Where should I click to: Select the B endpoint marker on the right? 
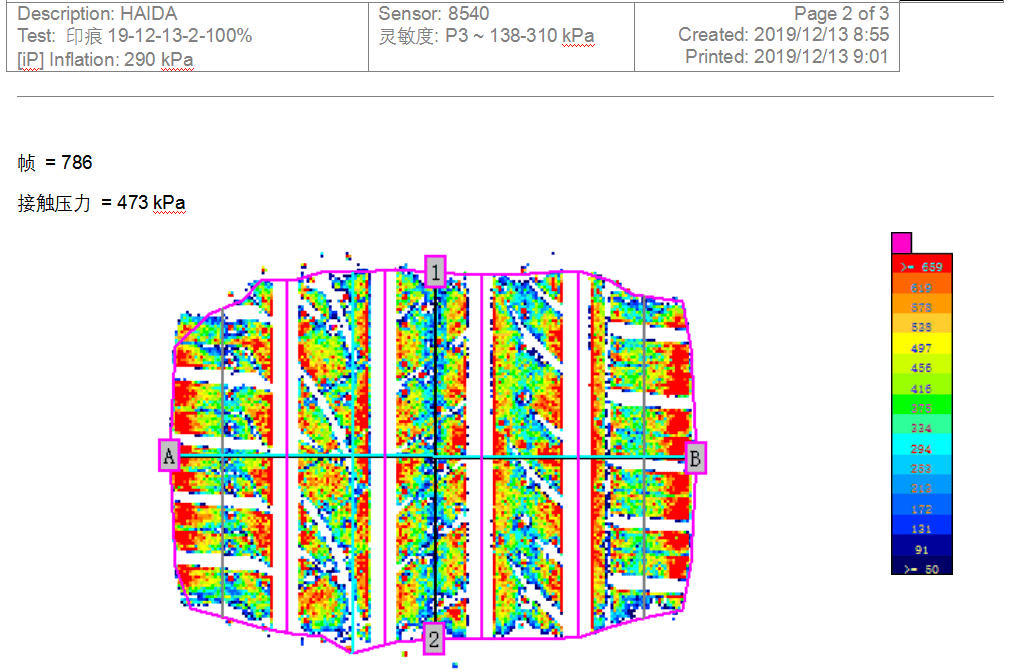click(695, 457)
